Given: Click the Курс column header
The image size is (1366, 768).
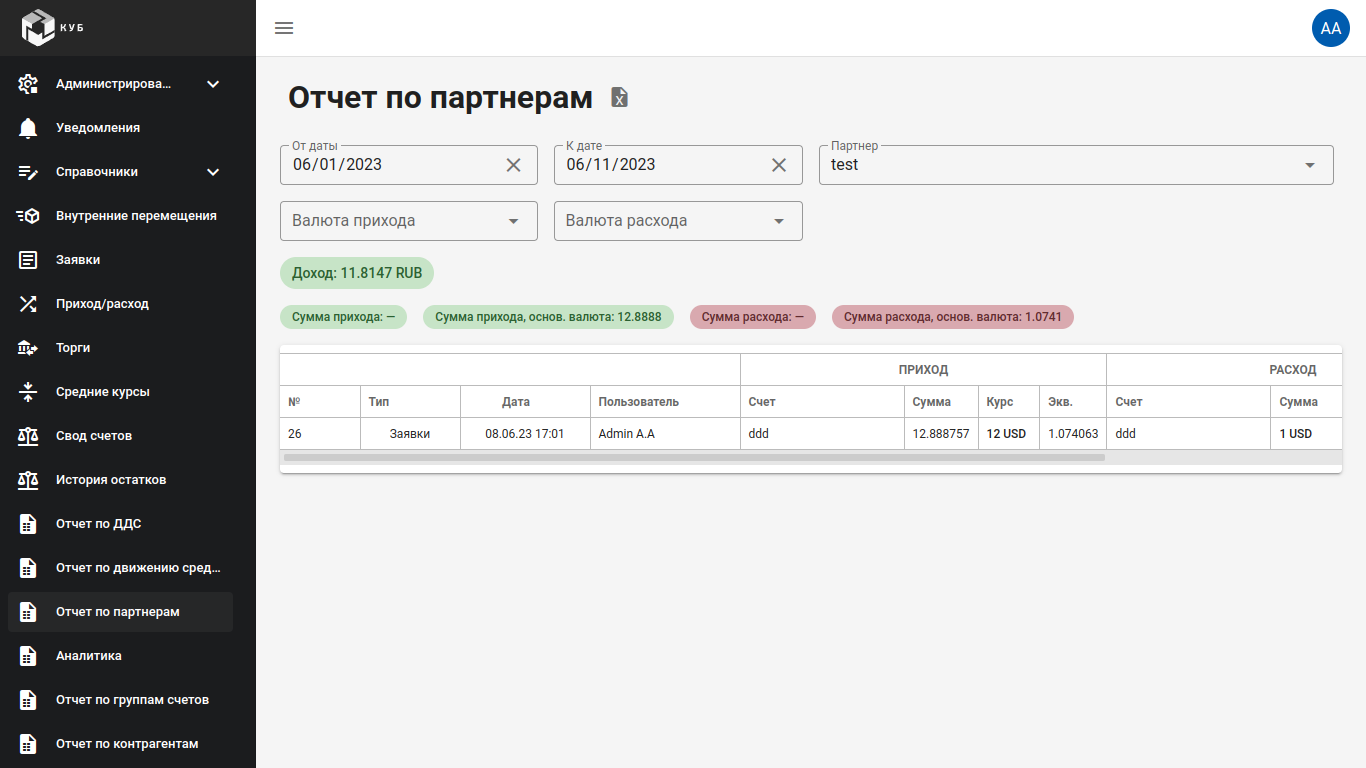Looking at the screenshot, I should (1009, 402).
